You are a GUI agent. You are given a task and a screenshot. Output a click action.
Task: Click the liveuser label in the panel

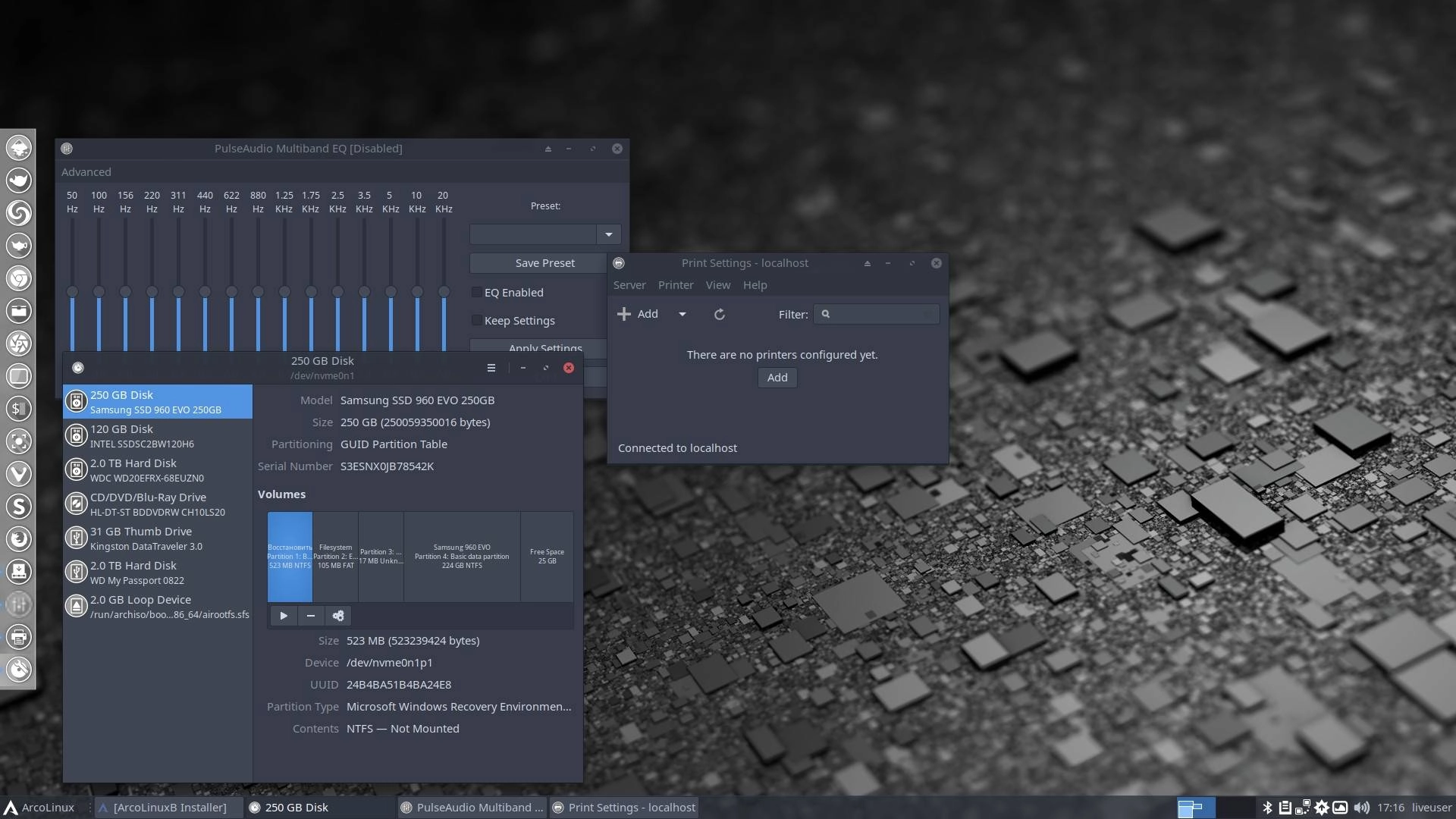coord(1431,808)
